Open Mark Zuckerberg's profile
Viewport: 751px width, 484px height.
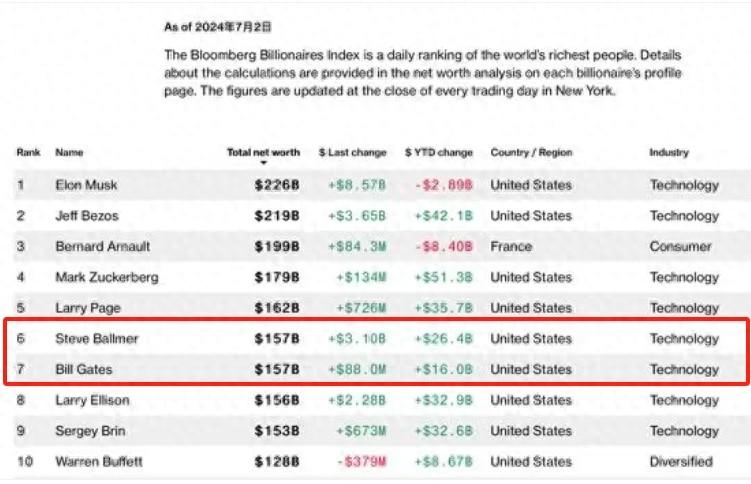click(x=107, y=277)
